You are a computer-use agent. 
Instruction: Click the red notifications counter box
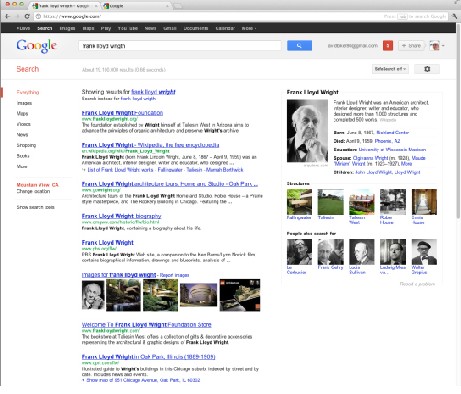pos(388,46)
